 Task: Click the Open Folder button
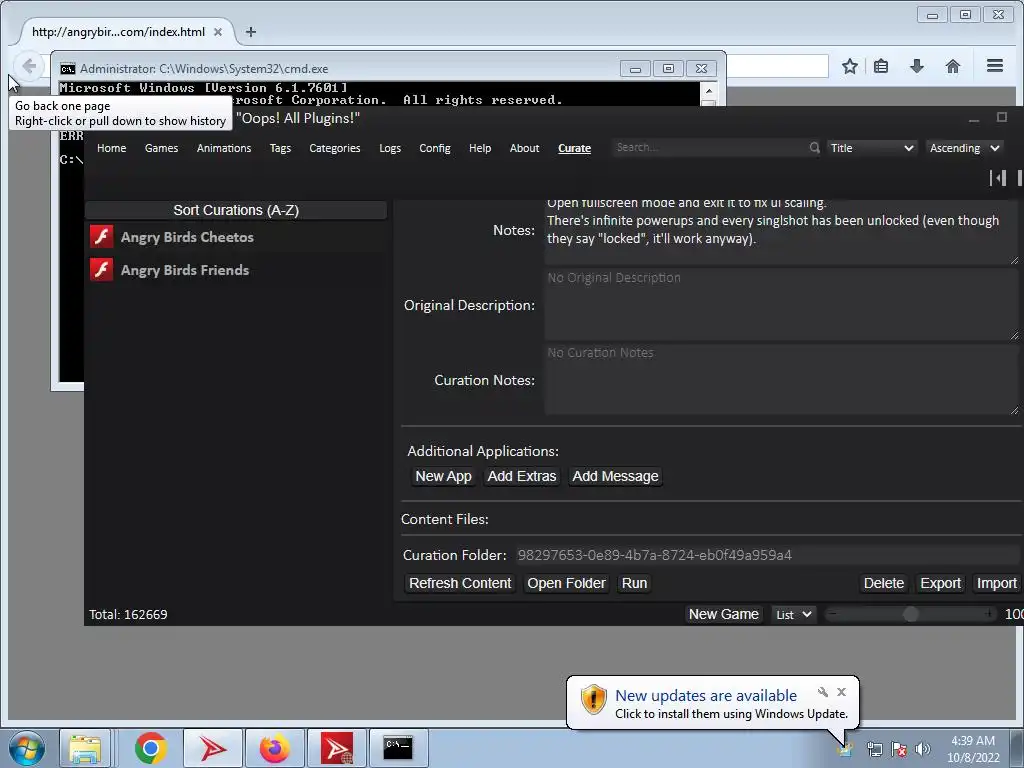click(x=566, y=583)
